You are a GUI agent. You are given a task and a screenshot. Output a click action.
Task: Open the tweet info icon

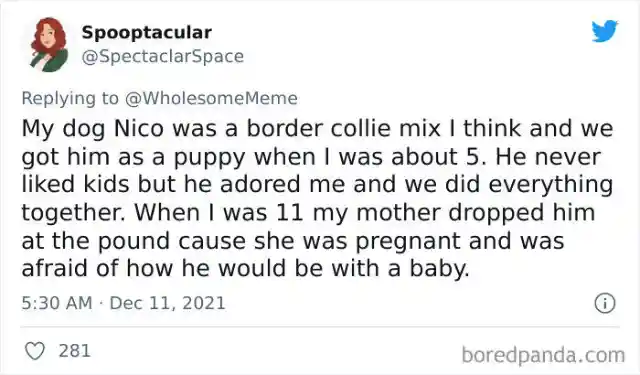[604, 304]
